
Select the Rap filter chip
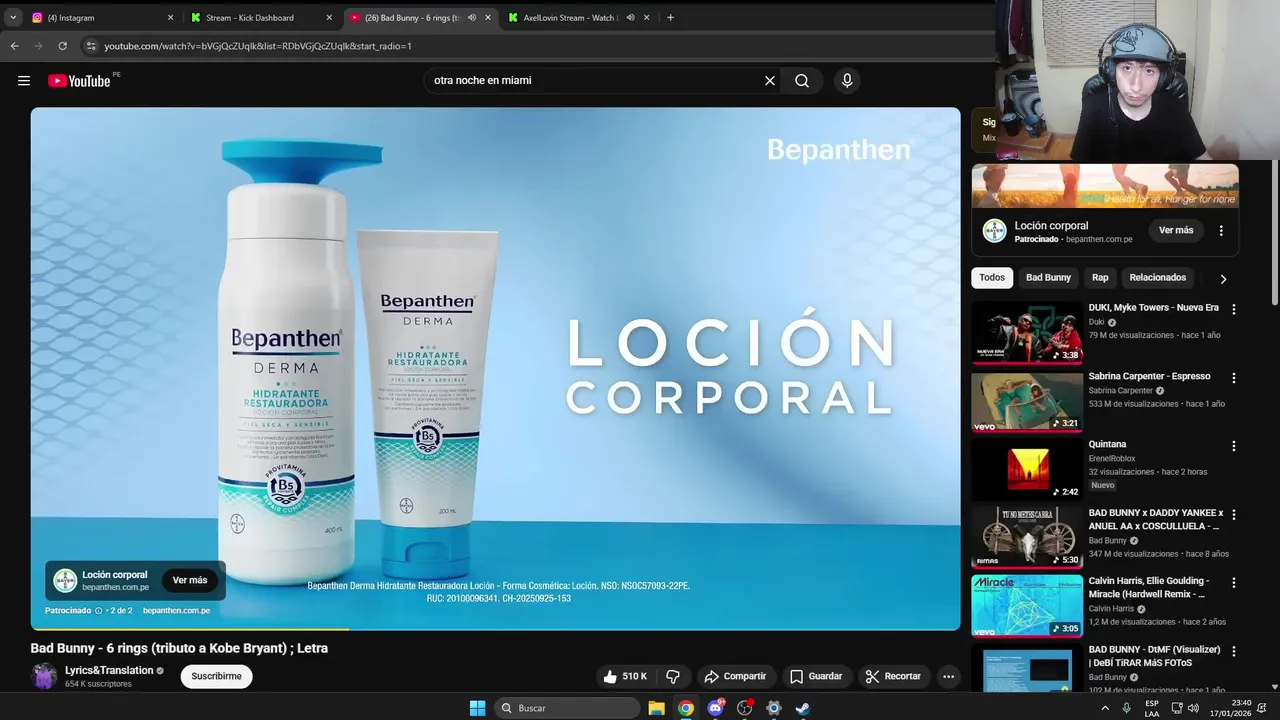tap(1100, 278)
